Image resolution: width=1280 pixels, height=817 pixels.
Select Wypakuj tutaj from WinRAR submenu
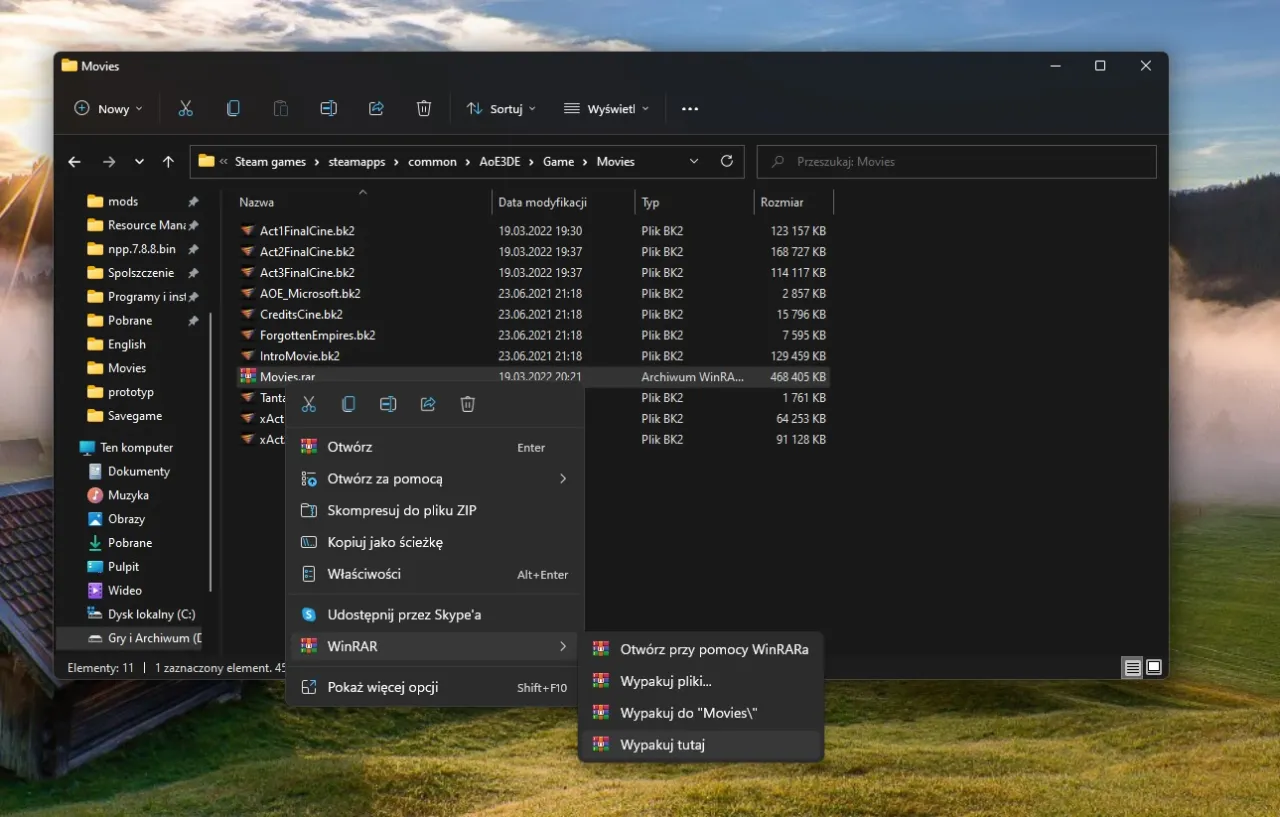(662, 745)
